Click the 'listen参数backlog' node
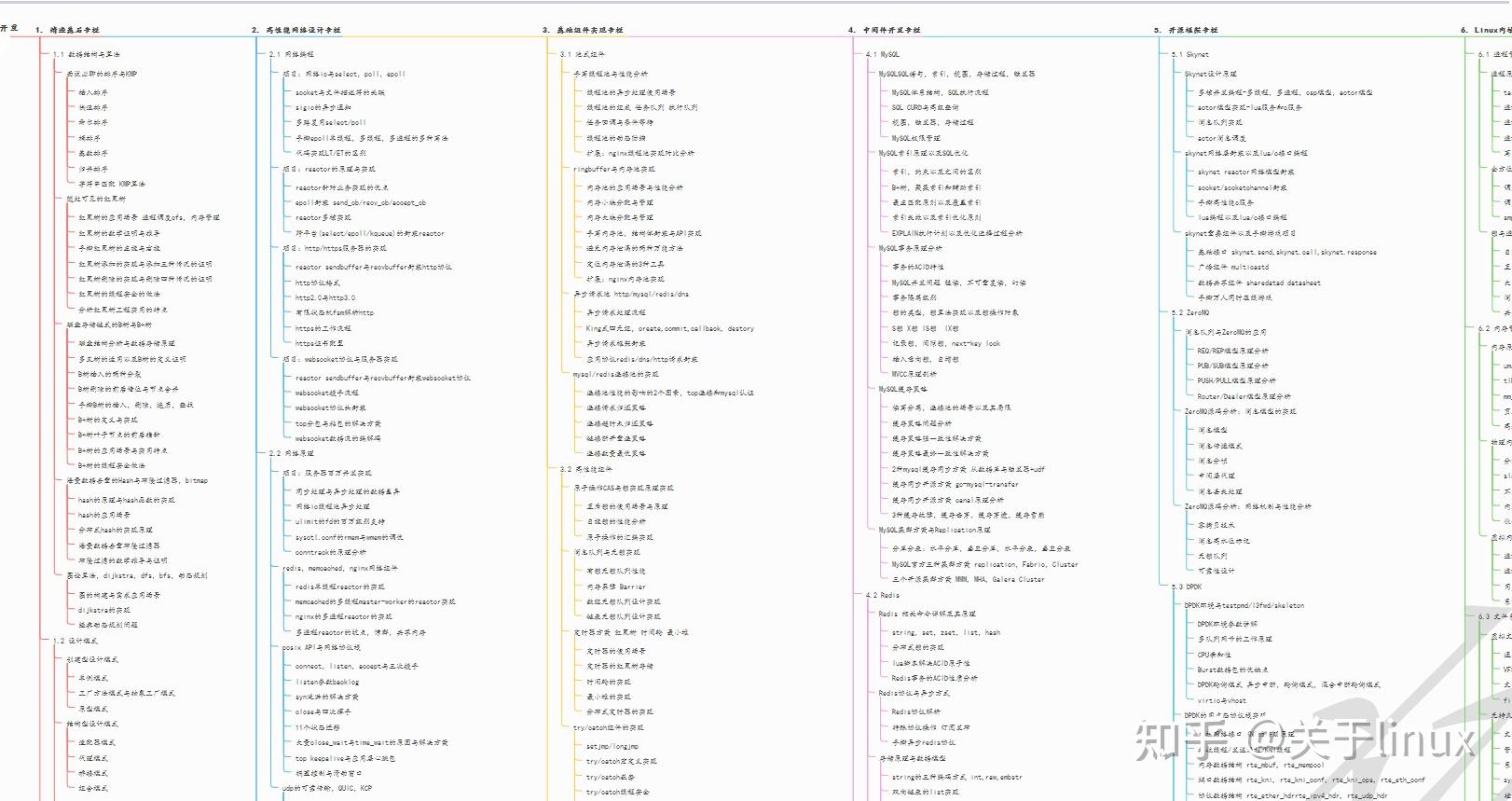 point(327,682)
